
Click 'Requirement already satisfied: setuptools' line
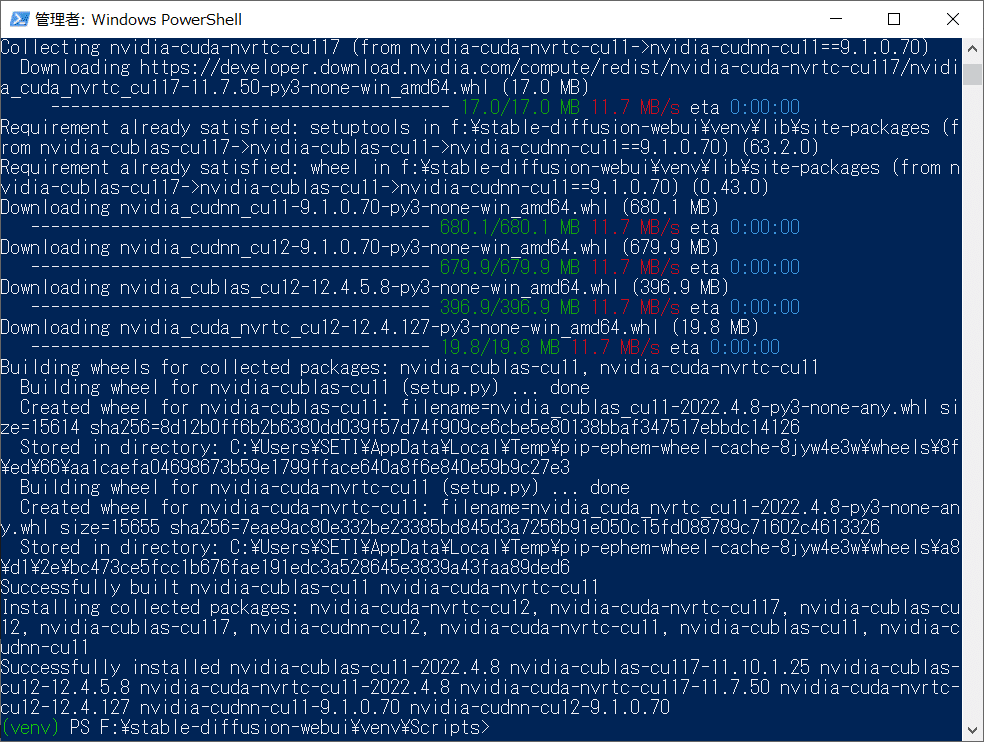click(x=479, y=137)
